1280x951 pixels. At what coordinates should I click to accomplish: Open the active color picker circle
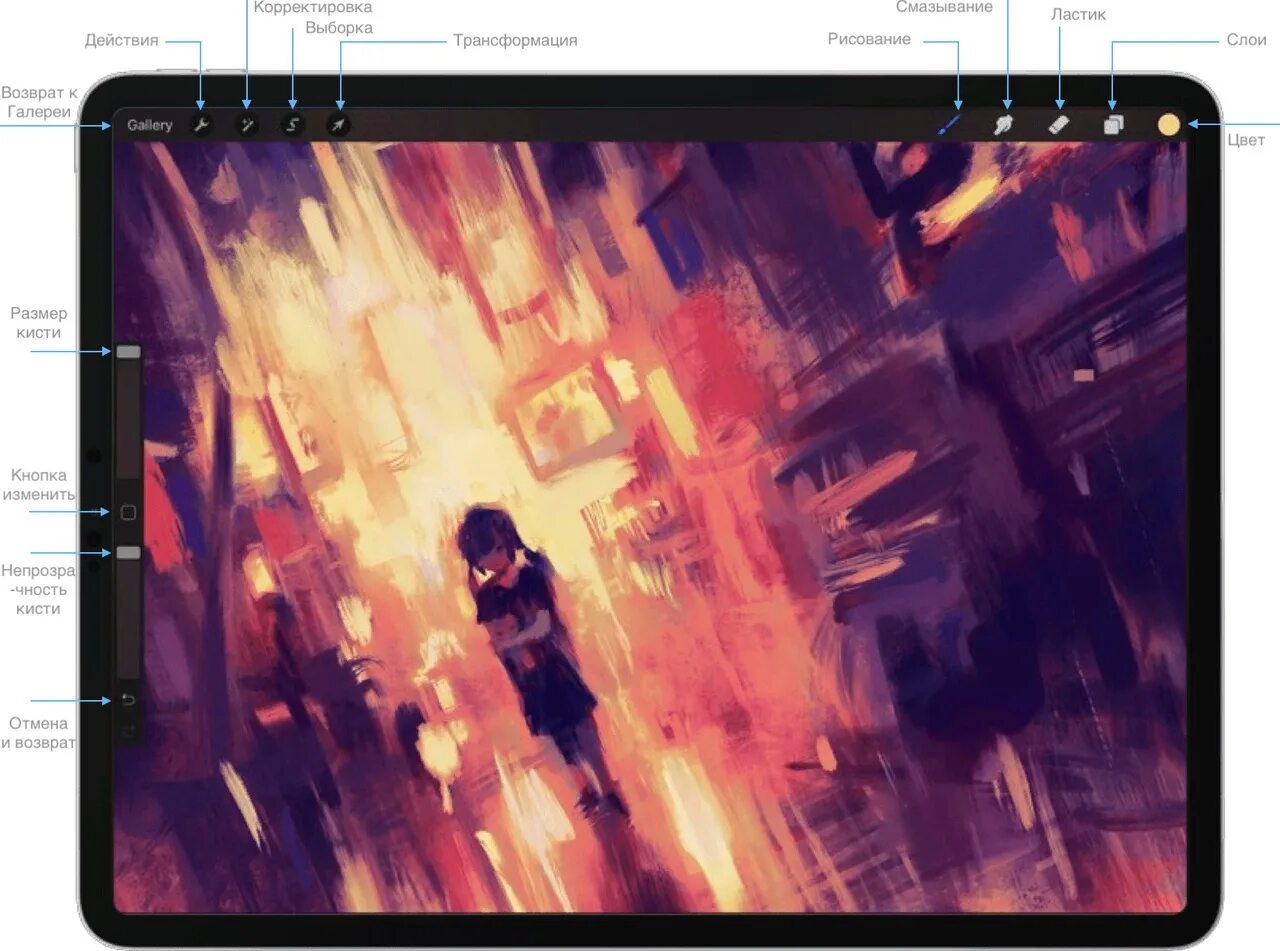click(x=1168, y=125)
